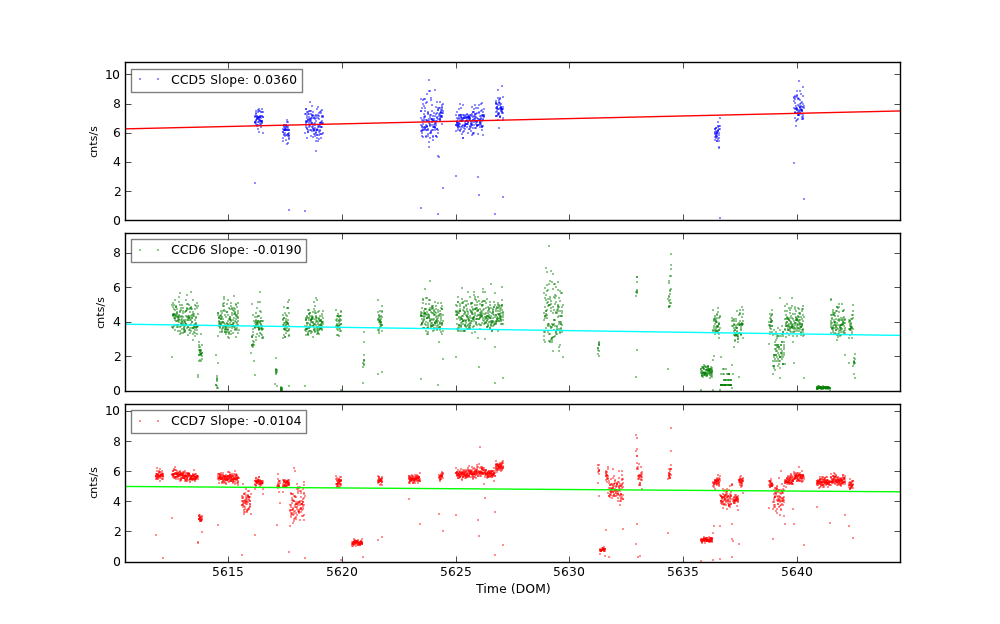Viewport: 1000px width, 624px height.
Task: Click the low green CCD6 cluster near 5641
Action: click(822, 388)
